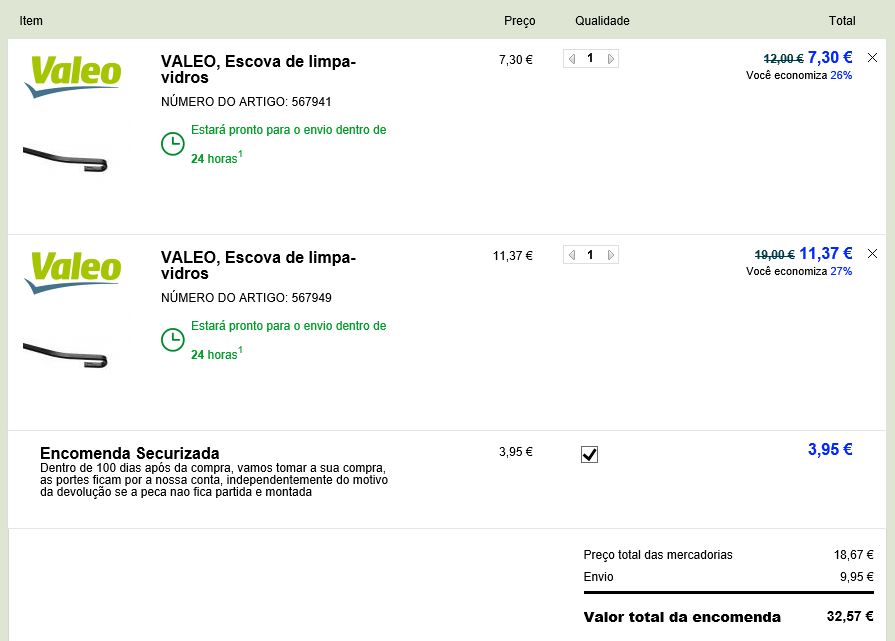Click the 27% savings text
The width and height of the screenshot is (895, 641).
click(x=840, y=271)
